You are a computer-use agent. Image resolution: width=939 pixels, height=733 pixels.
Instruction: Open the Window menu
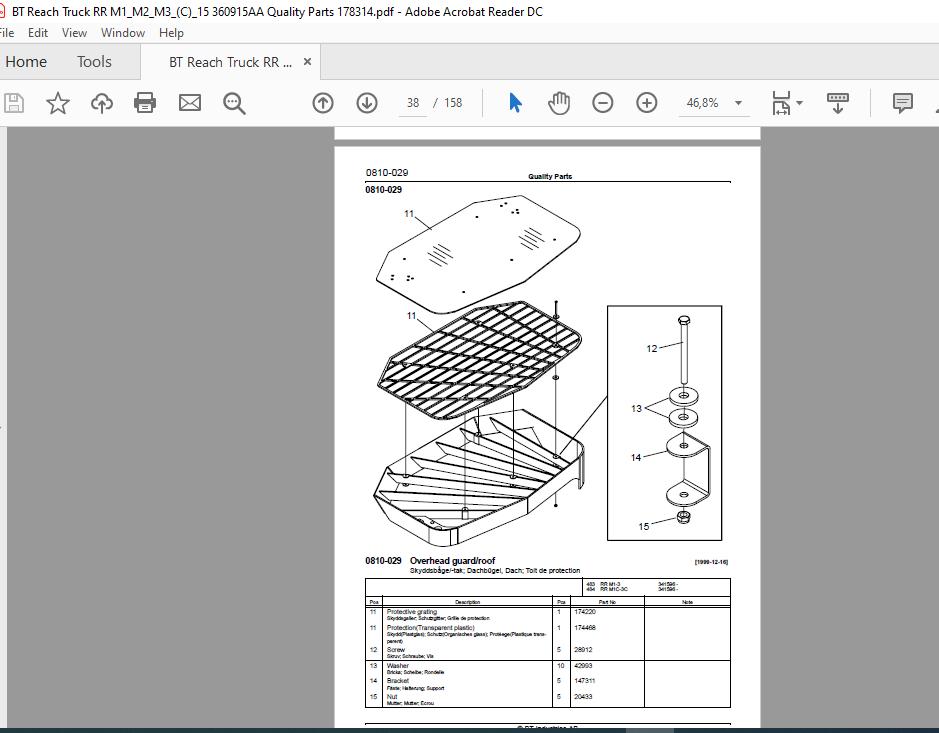123,33
